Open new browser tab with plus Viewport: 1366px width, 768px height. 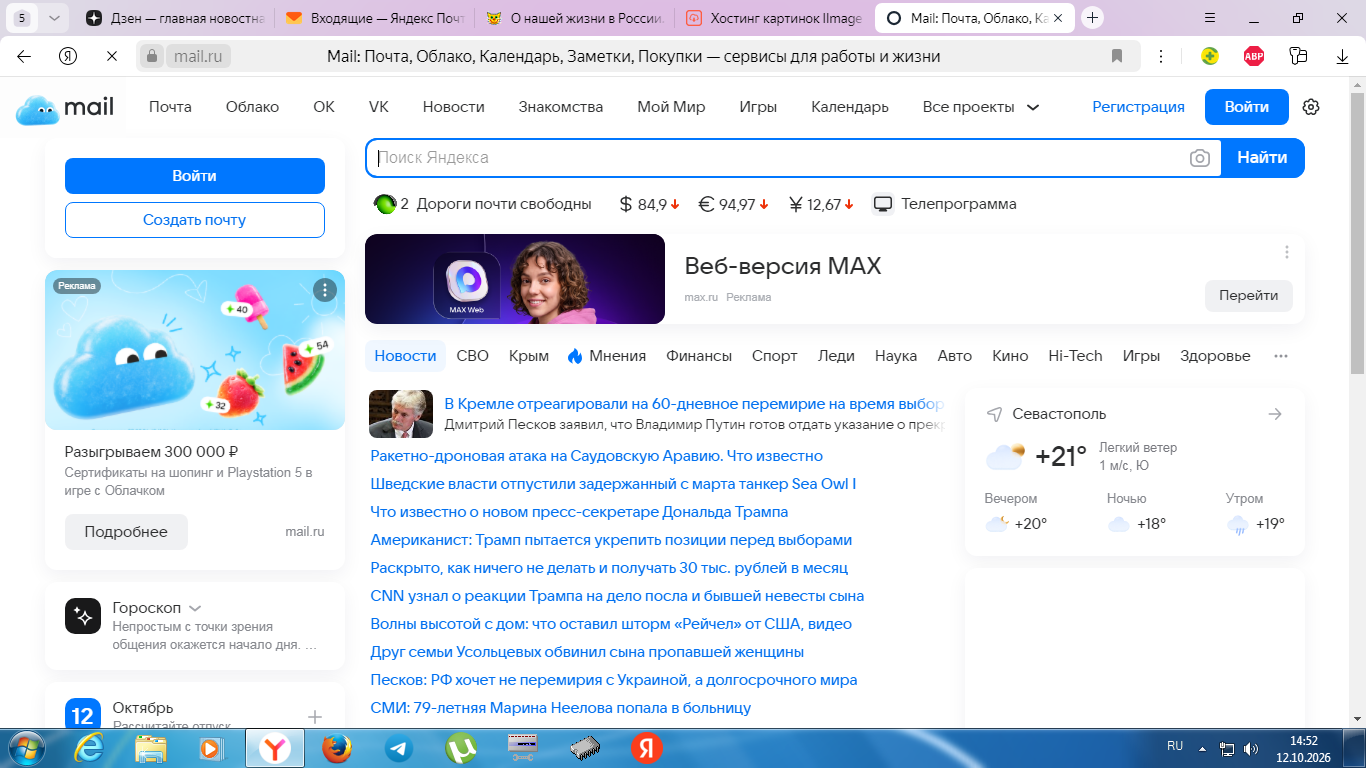point(1092,18)
